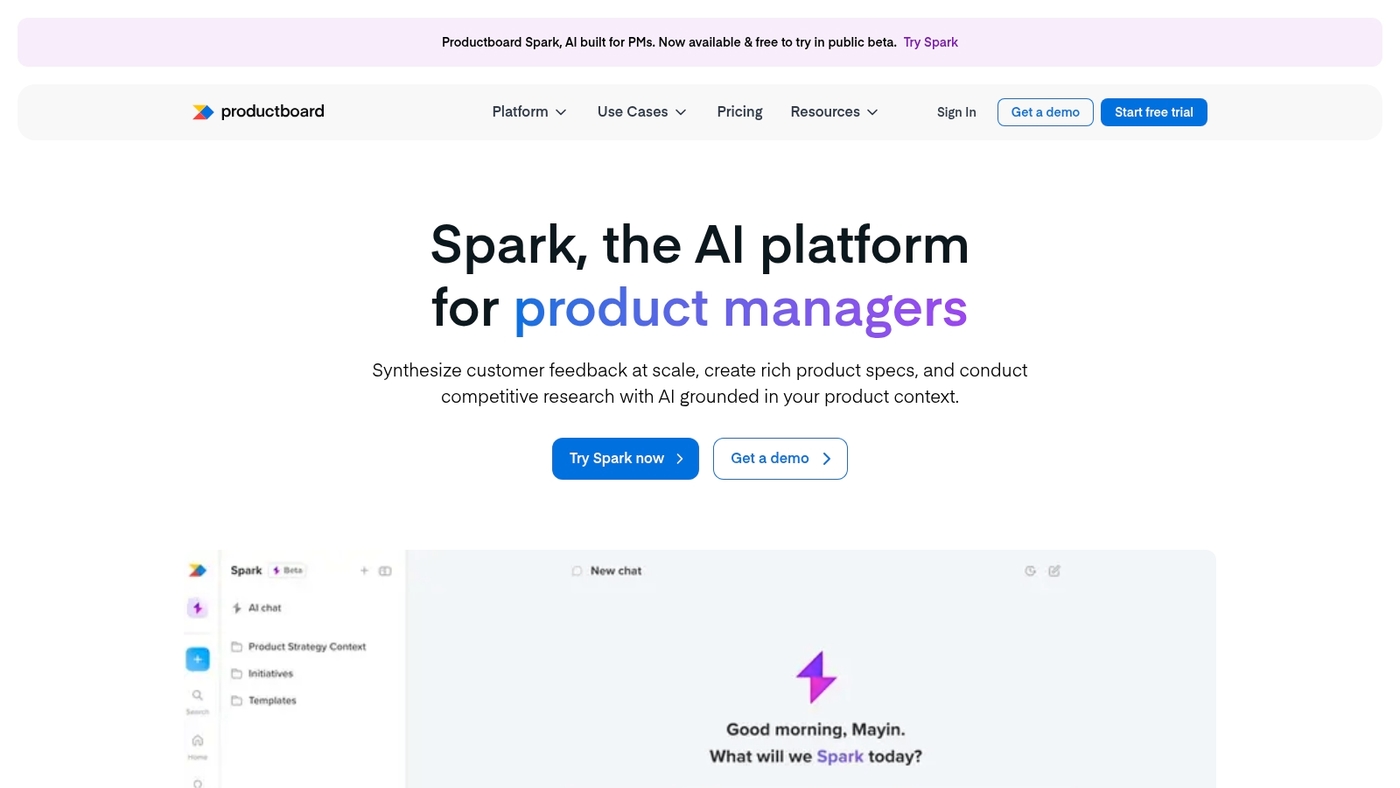Start a new chat with the compose icon
This screenshot has height=788, width=1400.
[x=1054, y=570]
